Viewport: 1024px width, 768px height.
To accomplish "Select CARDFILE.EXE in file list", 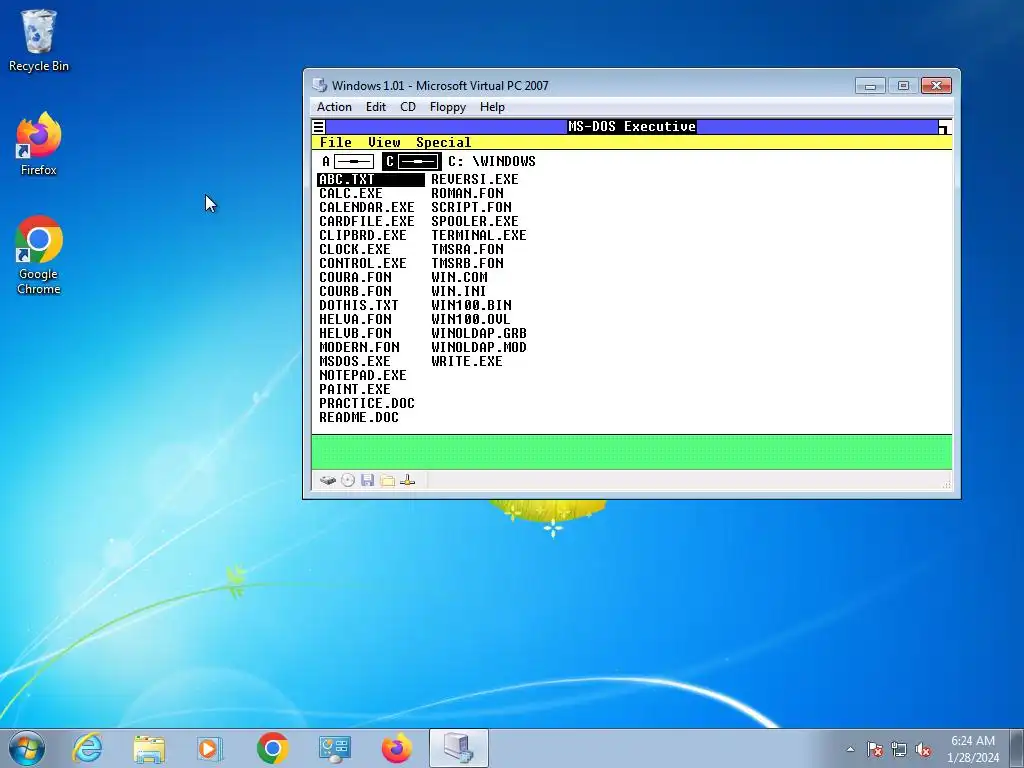I will tap(367, 221).
